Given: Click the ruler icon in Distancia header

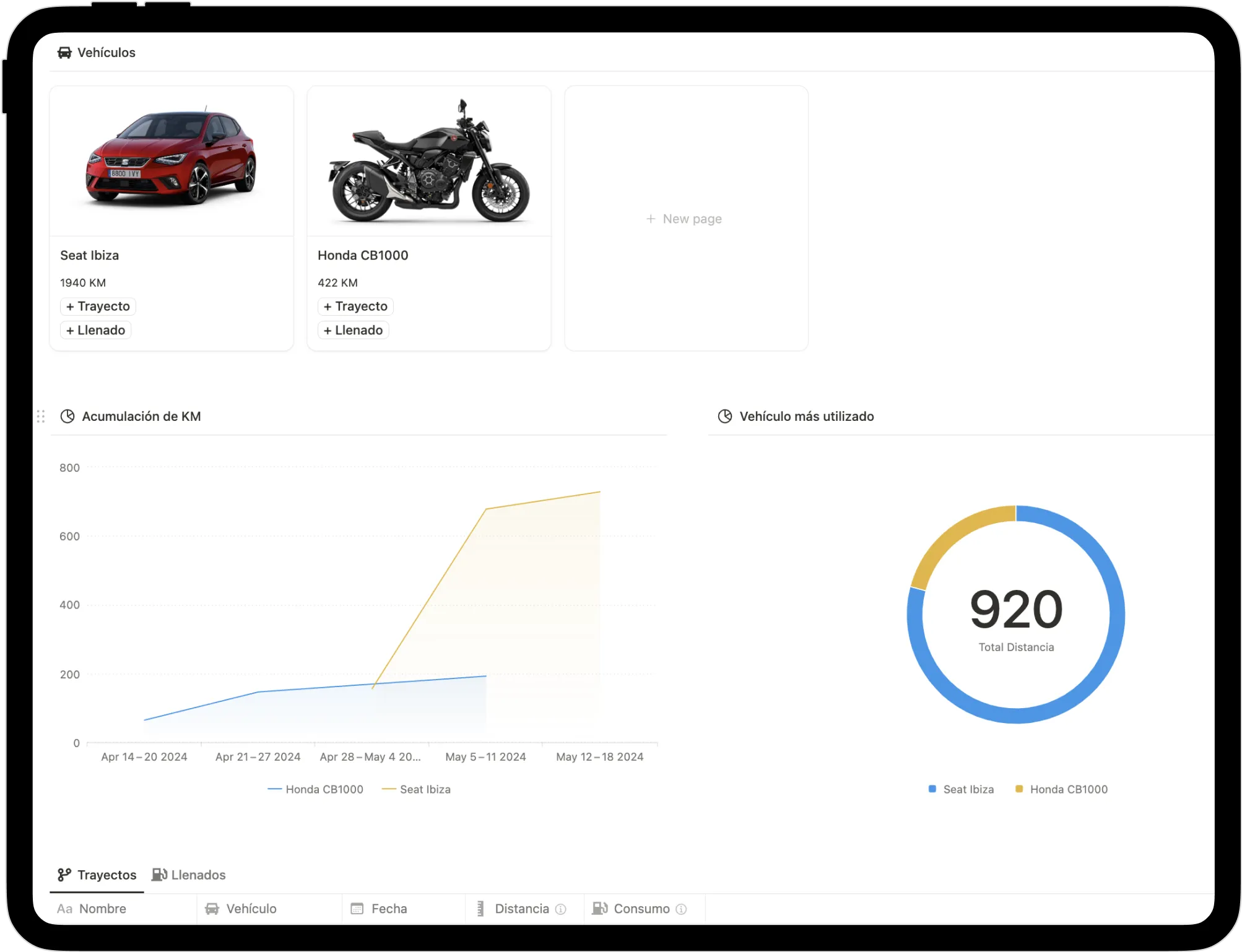Looking at the screenshot, I should tap(480, 909).
